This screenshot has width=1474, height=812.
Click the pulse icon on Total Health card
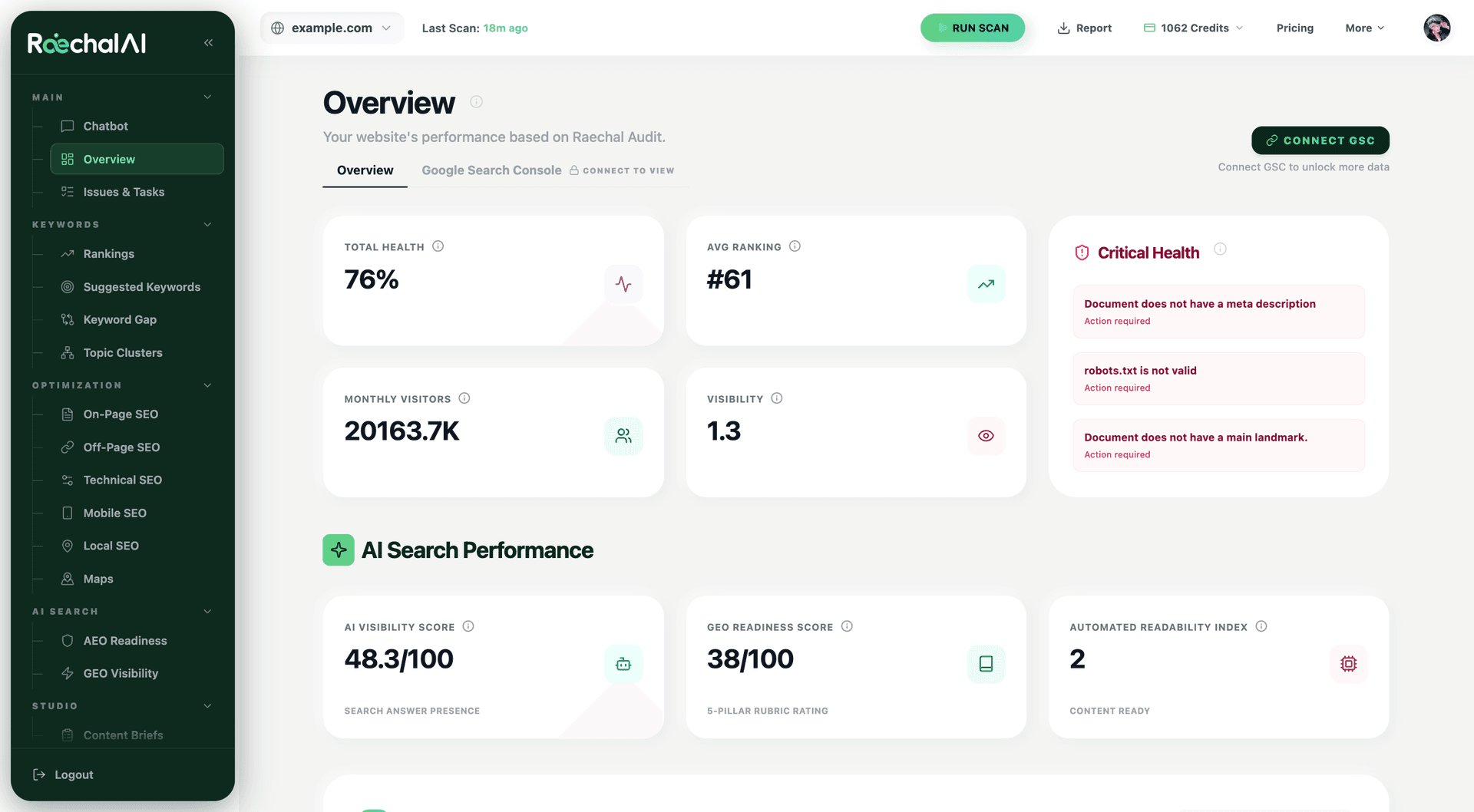pos(623,284)
